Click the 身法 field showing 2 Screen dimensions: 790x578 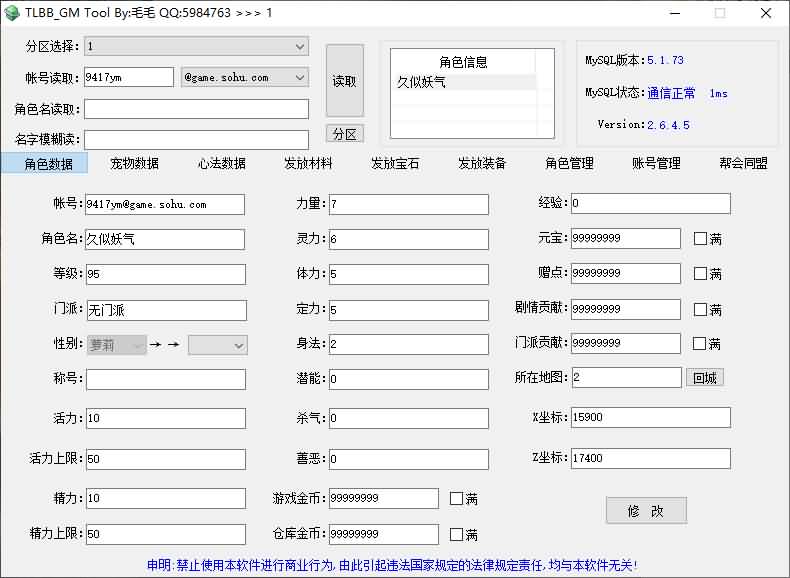click(x=409, y=344)
